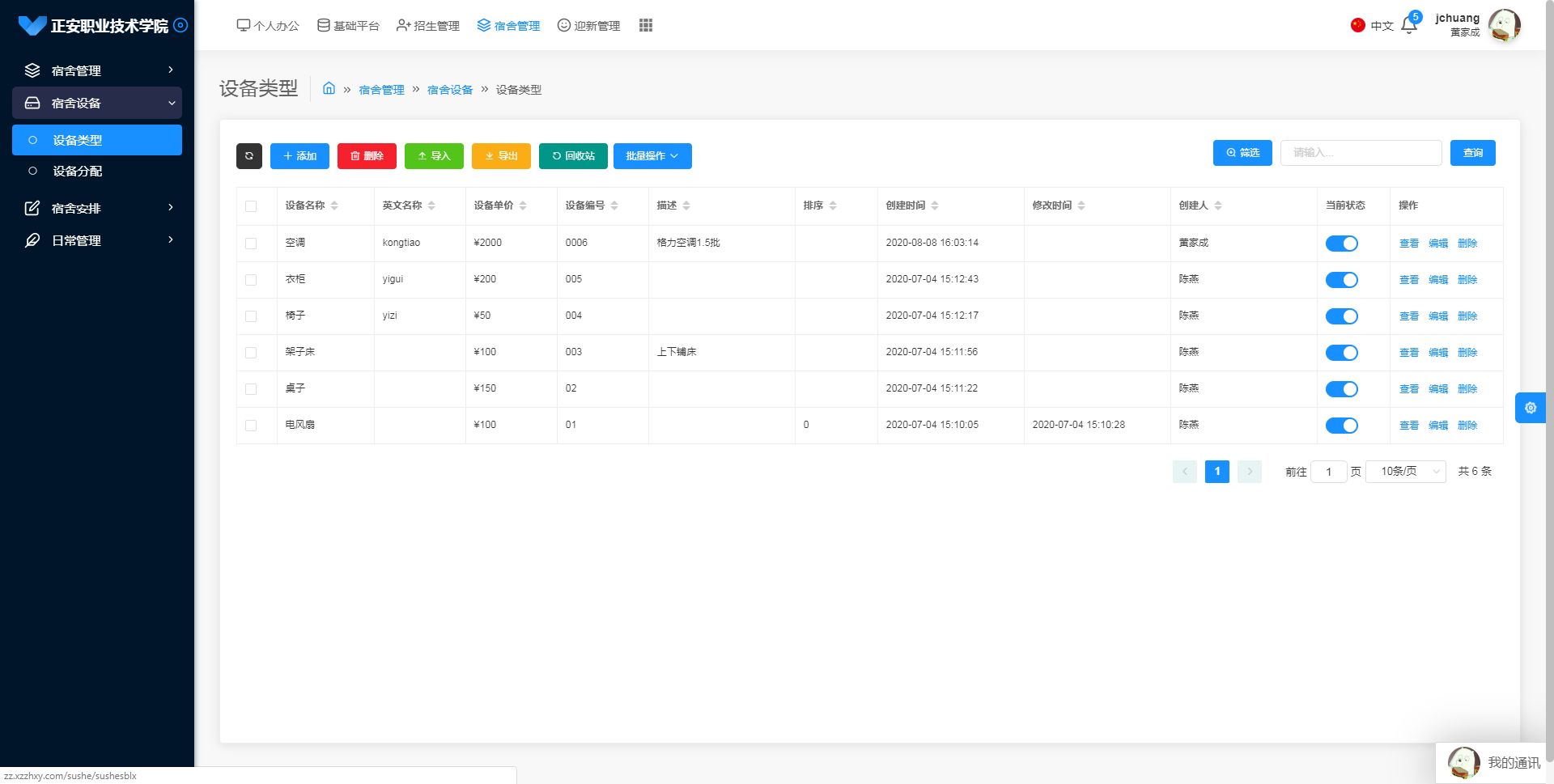Expand the 宿舍管理 sidebar chevron
This screenshot has width=1554, height=784.
171,70
